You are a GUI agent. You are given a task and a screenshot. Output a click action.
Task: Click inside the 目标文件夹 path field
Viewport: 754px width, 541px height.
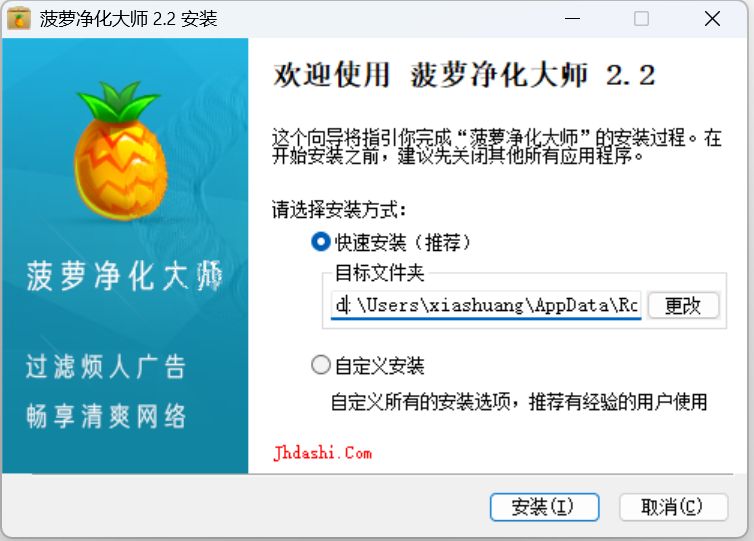pyautogui.click(x=486, y=305)
